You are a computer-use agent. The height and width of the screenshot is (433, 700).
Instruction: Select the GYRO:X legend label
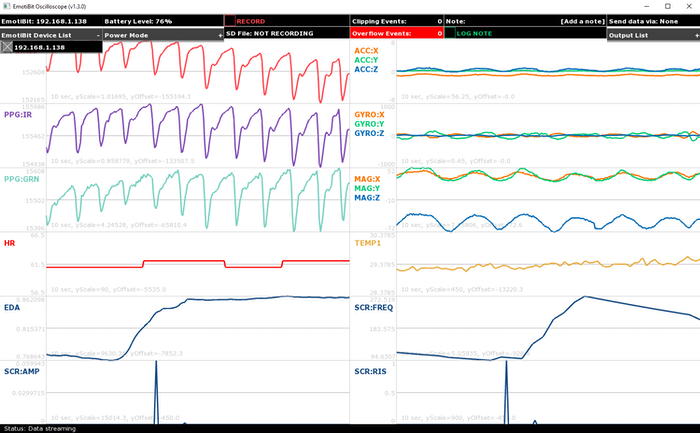[369, 115]
